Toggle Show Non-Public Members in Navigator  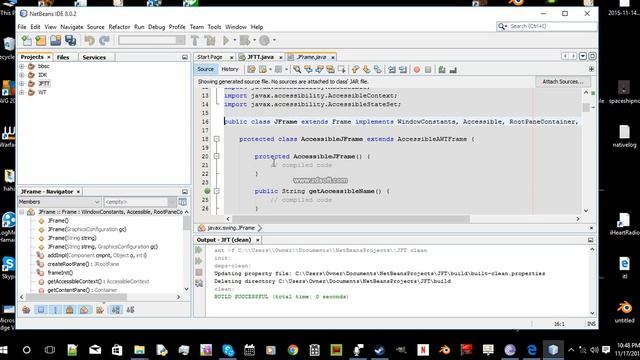coord(69,310)
